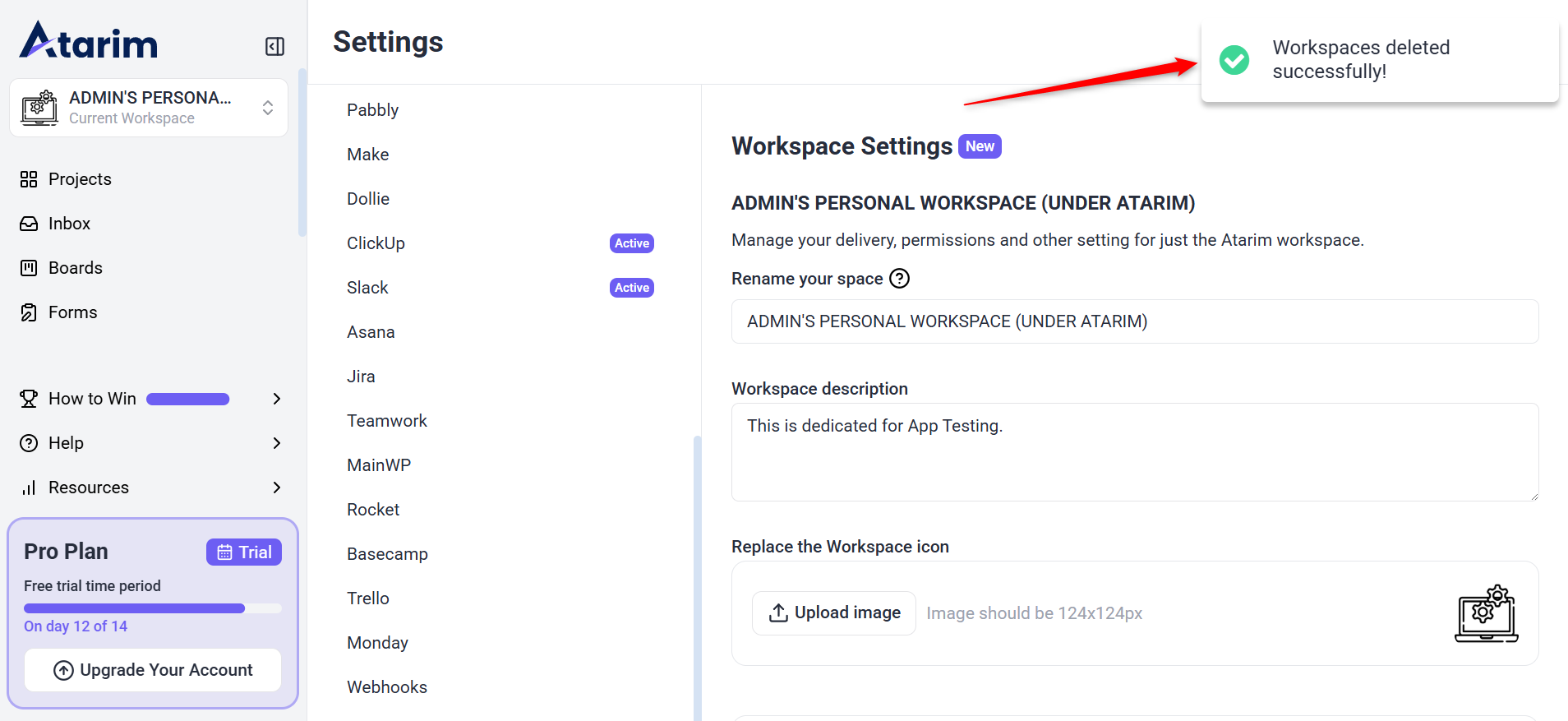1568x721 pixels.
Task: Open Forms from the sidebar
Action: tap(72, 312)
